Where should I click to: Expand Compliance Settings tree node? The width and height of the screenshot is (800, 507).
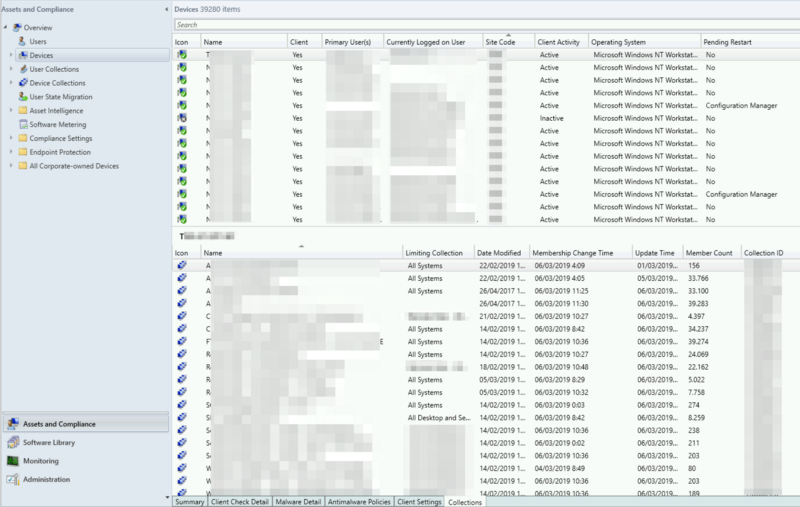coord(11,137)
